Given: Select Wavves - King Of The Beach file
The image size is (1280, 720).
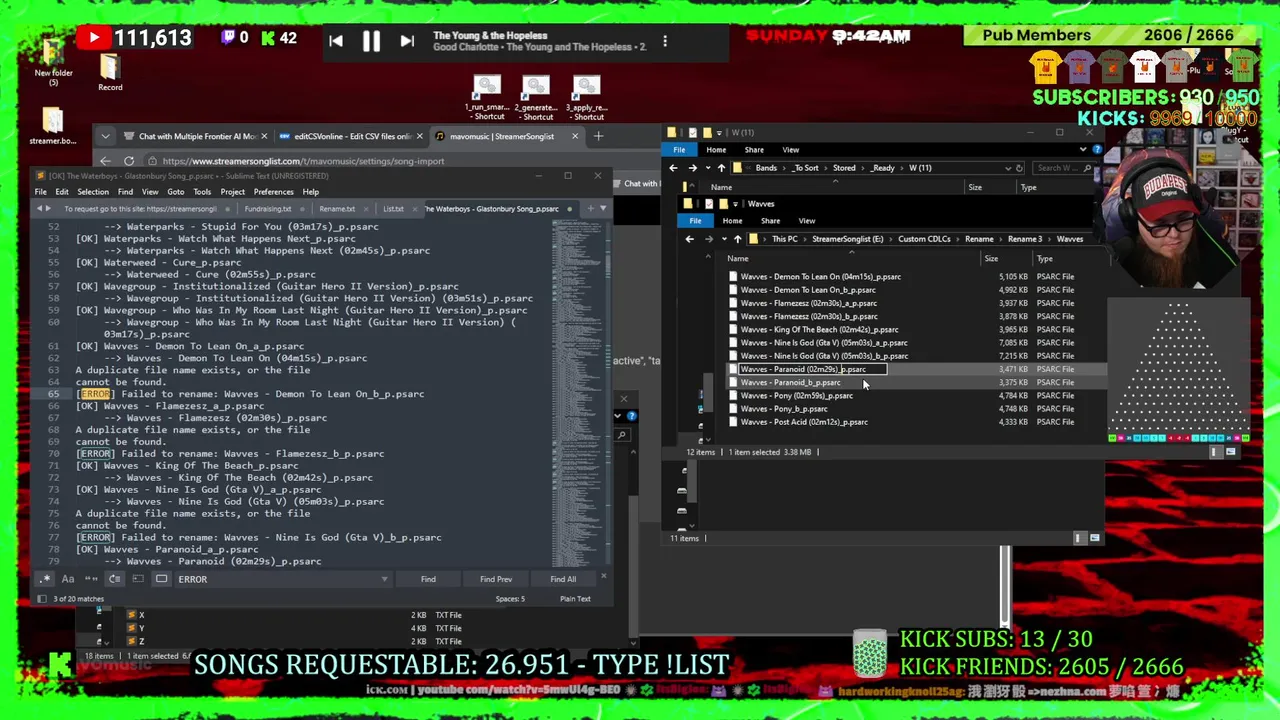Looking at the screenshot, I should coord(819,329).
